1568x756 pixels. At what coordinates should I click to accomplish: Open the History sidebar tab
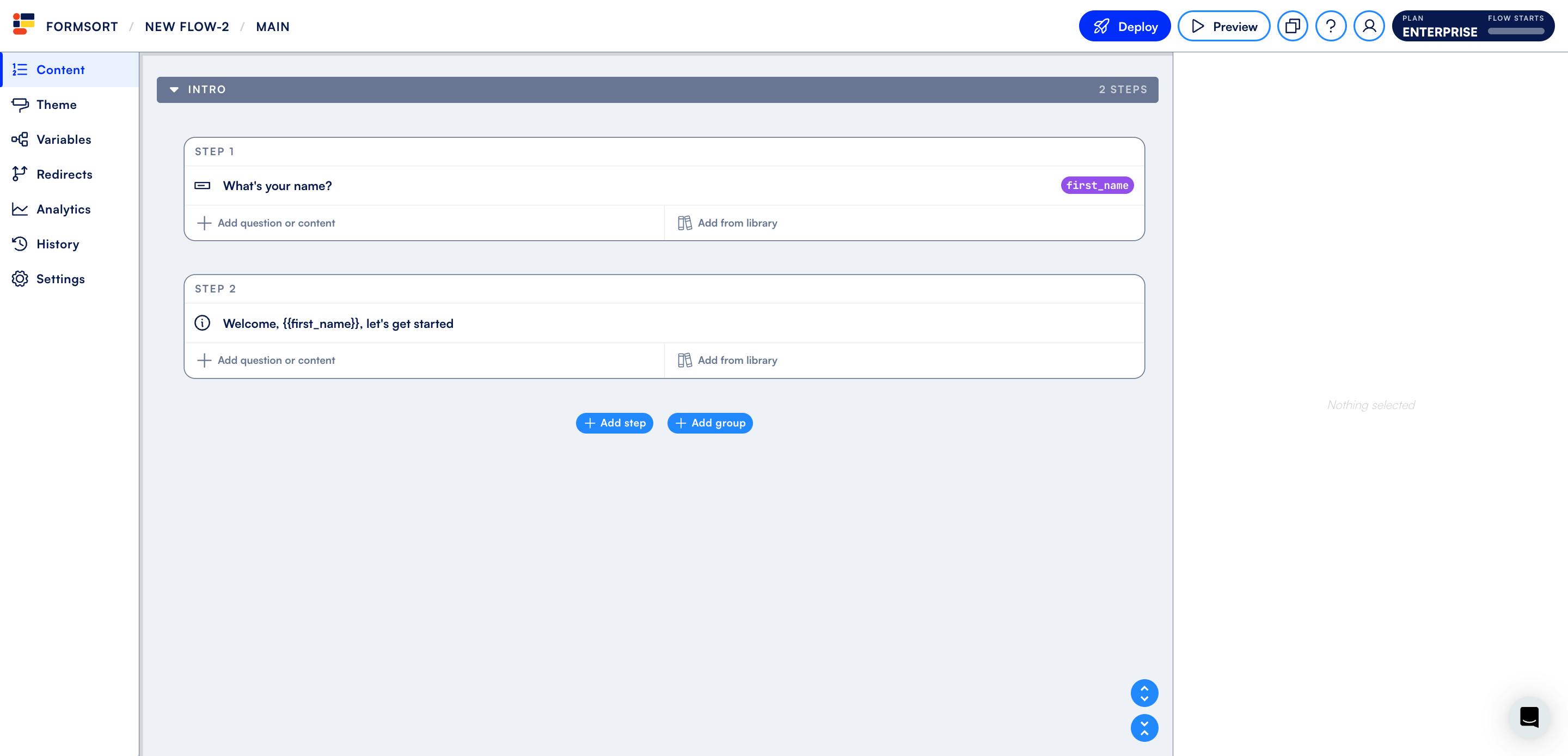[70, 243]
